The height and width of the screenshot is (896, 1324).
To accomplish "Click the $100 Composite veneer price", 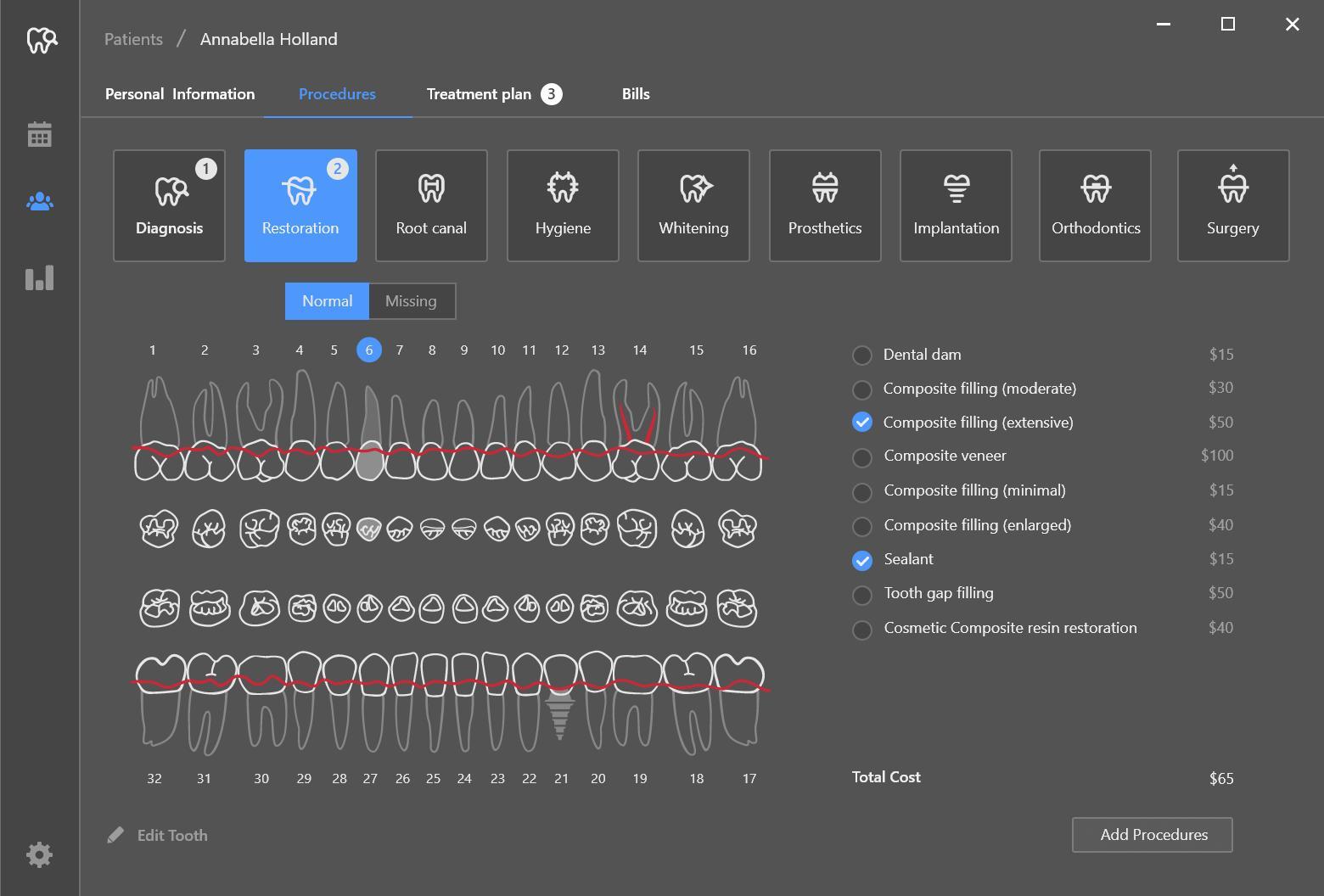I will (x=1217, y=456).
